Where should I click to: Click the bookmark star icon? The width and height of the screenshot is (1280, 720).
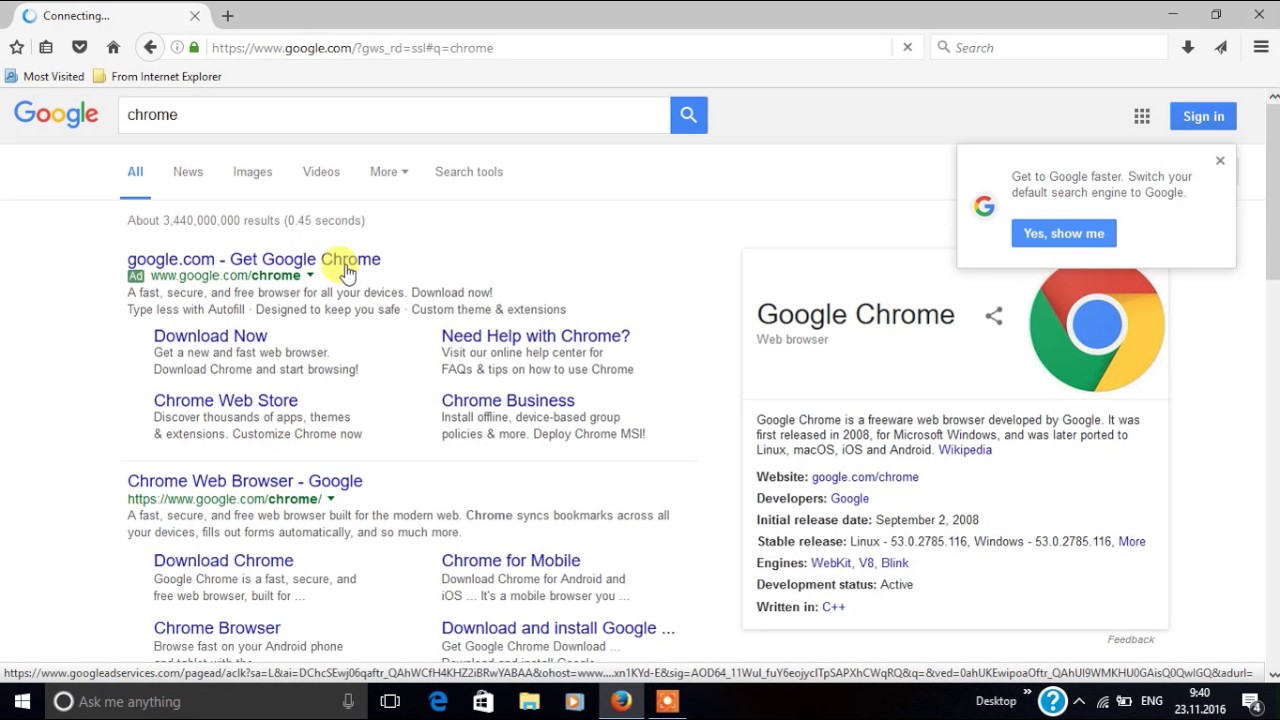pyautogui.click(x=17, y=47)
